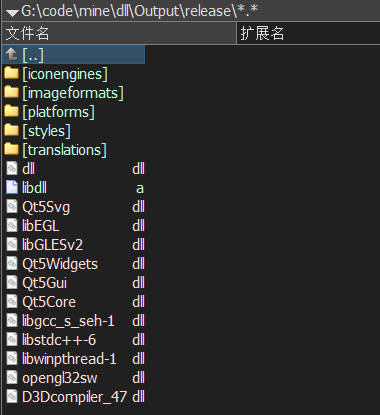
Task: Click the styles folder icon
Action: coord(12,130)
